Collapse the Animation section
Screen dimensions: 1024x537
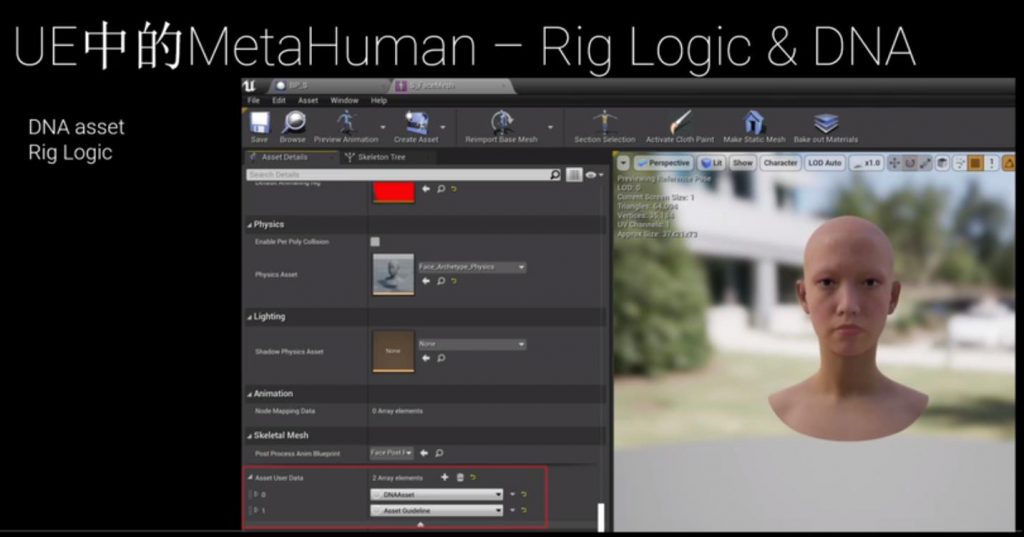pyautogui.click(x=249, y=394)
